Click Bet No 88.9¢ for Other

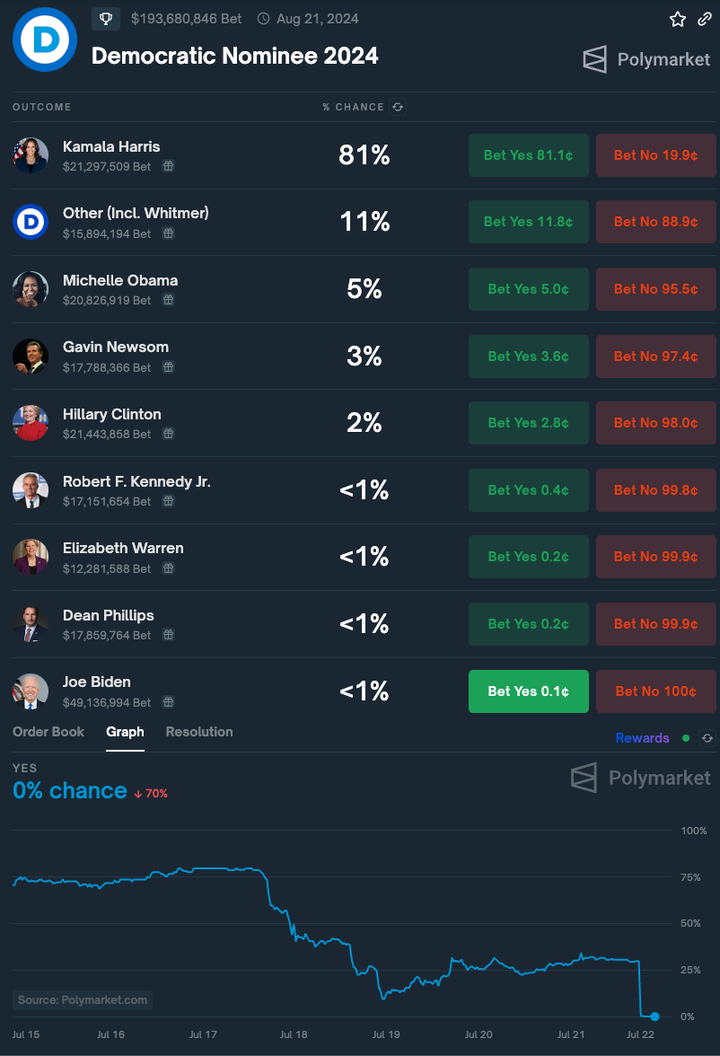tap(656, 222)
